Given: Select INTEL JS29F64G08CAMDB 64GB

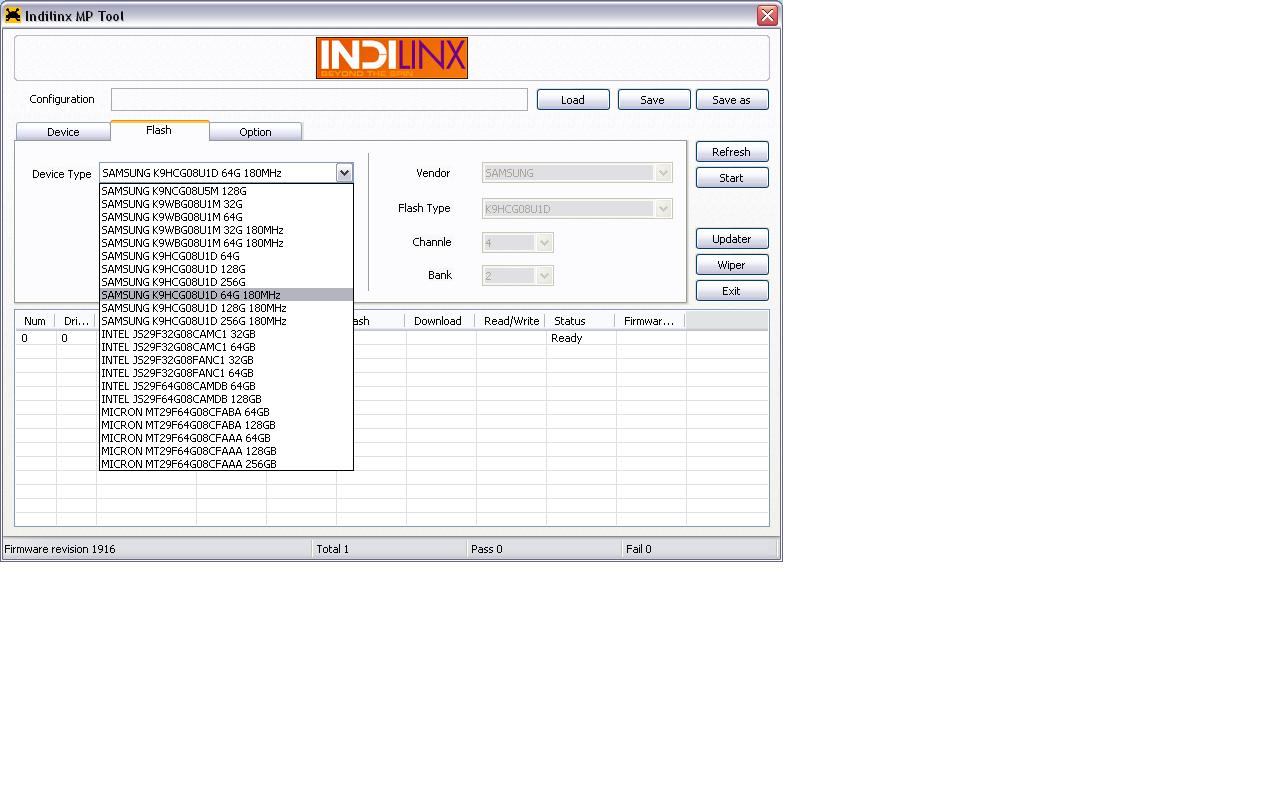Looking at the screenshot, I should pos(226,386).
